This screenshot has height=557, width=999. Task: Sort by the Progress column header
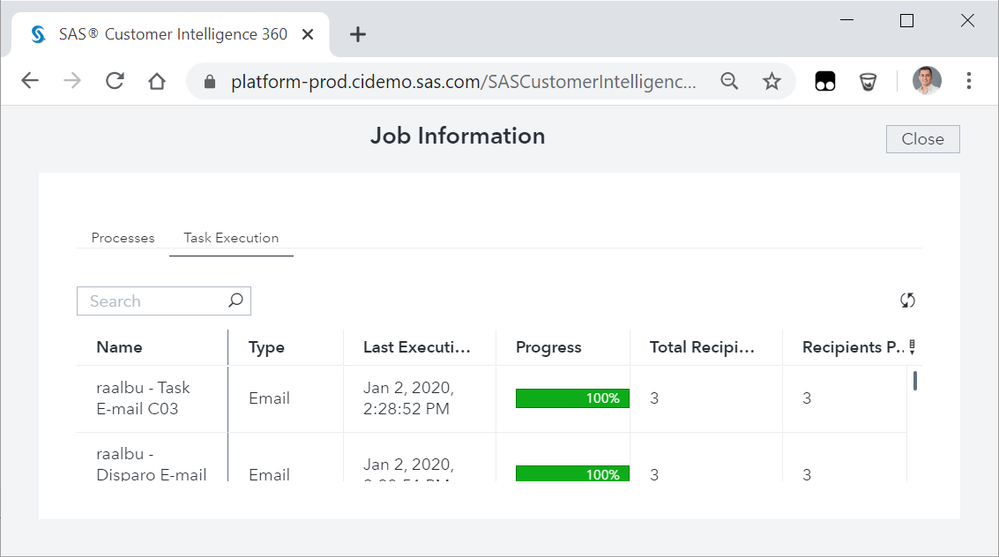(548, 347)
